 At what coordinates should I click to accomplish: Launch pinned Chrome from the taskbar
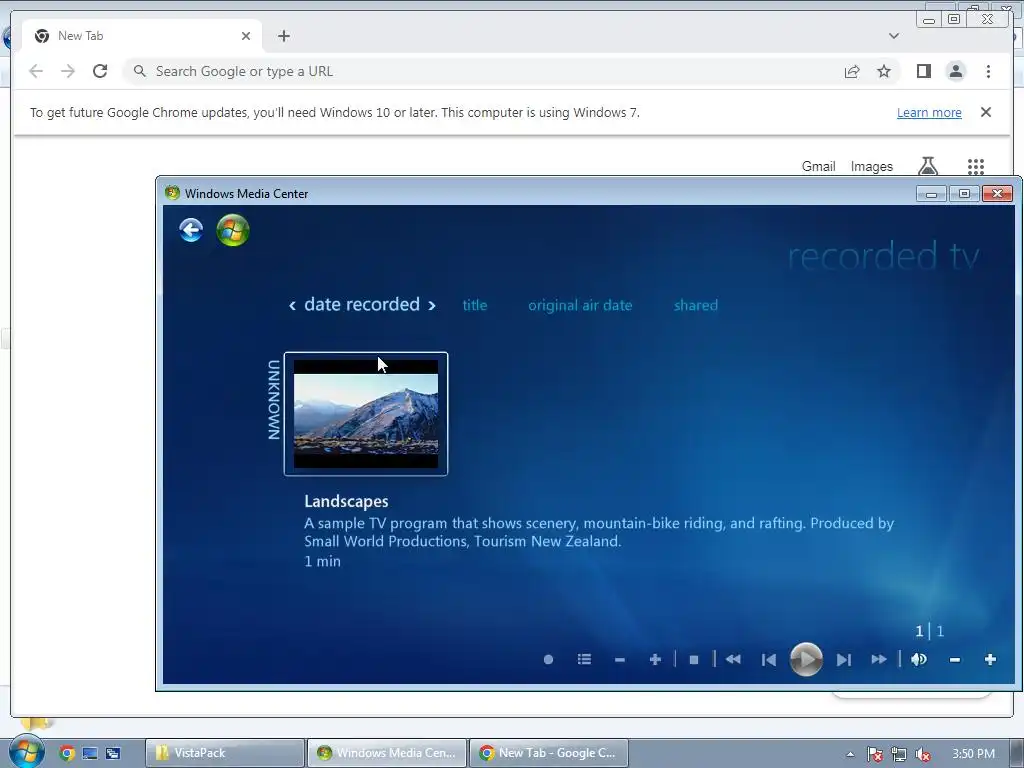(x=67, y=753)
